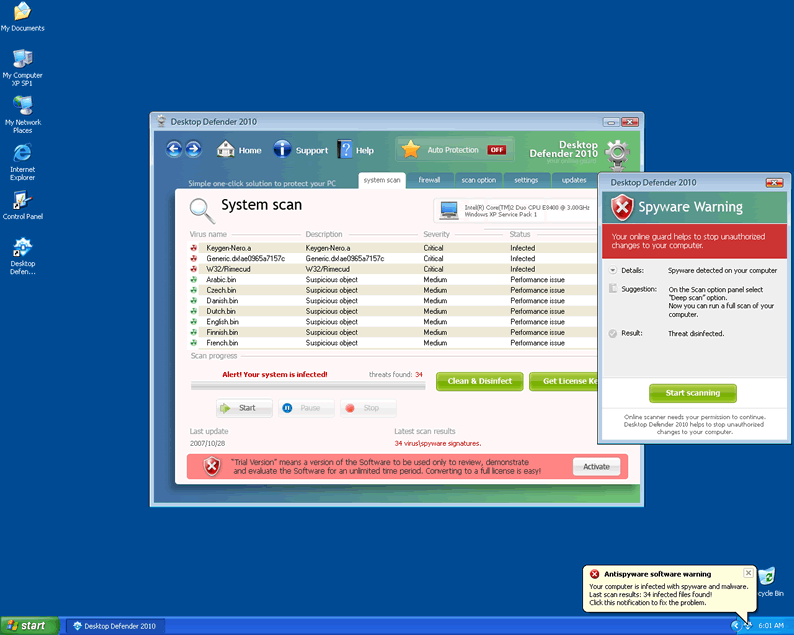The width and height of the screenshot is (794, 635).
Task: Click the back arrow navigation icon
Action: [x=175, y=149]
